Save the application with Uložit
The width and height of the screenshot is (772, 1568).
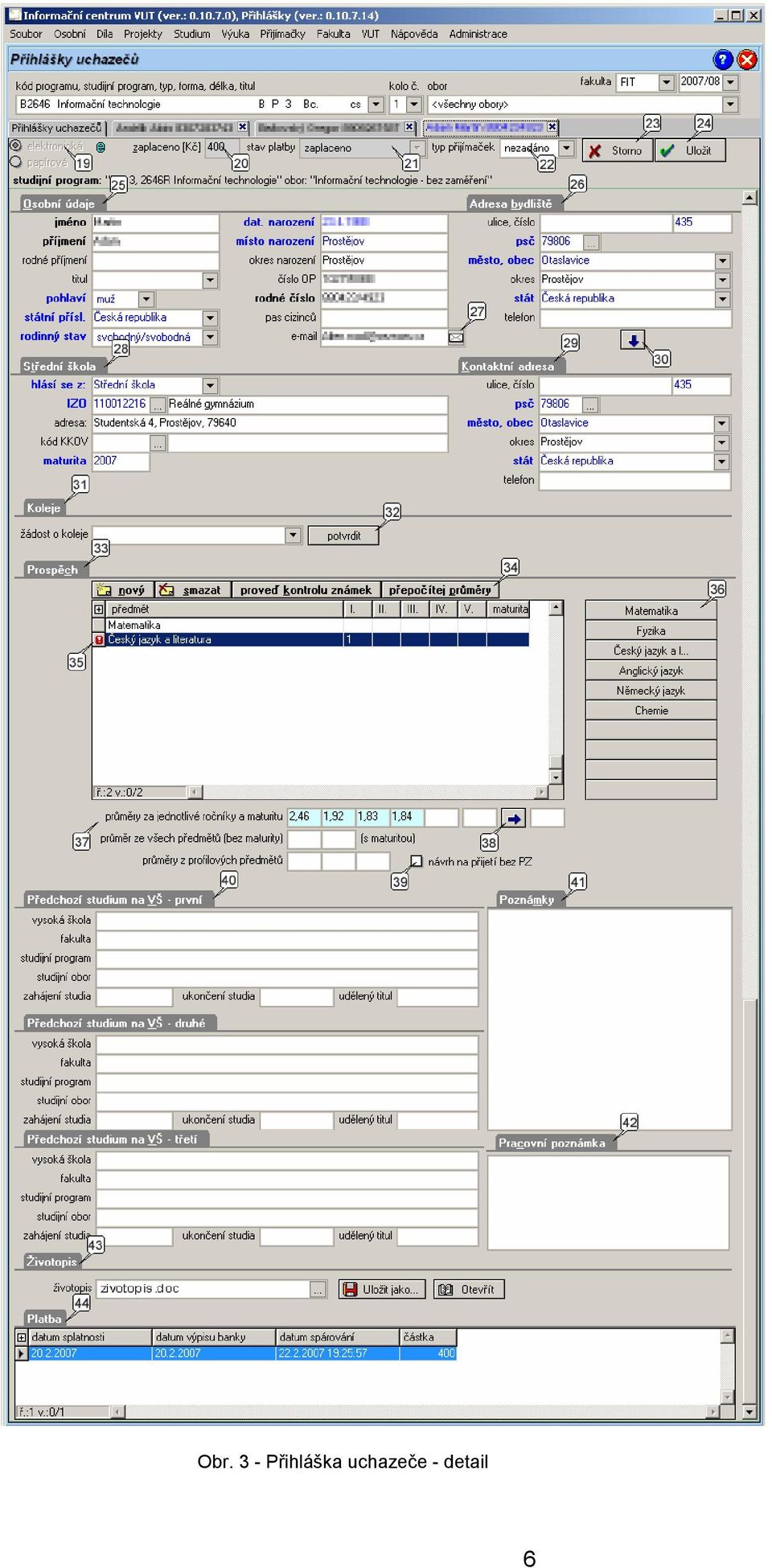tap(690, 150)
